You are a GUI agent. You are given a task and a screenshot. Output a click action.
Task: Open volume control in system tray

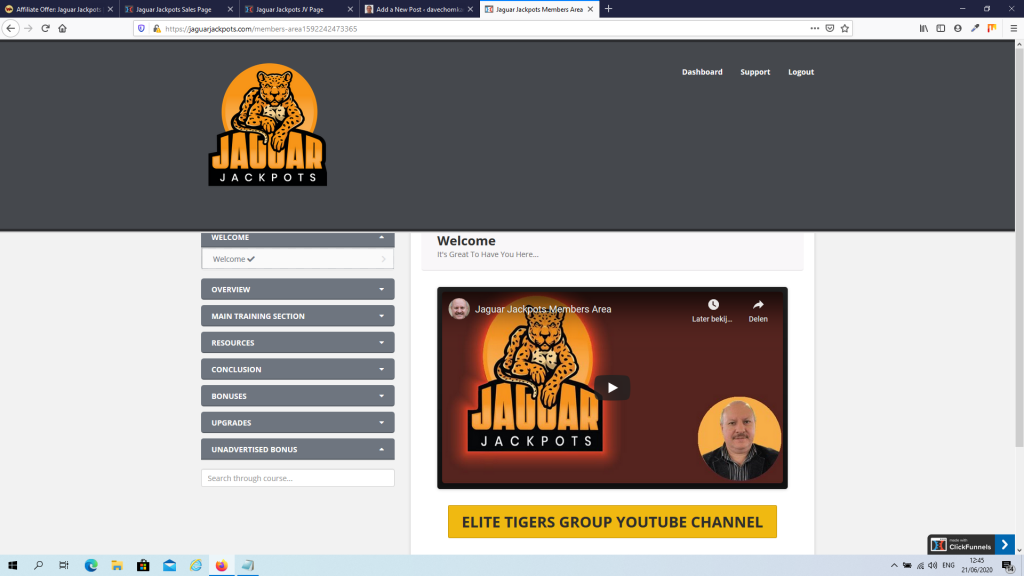coord(933,566)
